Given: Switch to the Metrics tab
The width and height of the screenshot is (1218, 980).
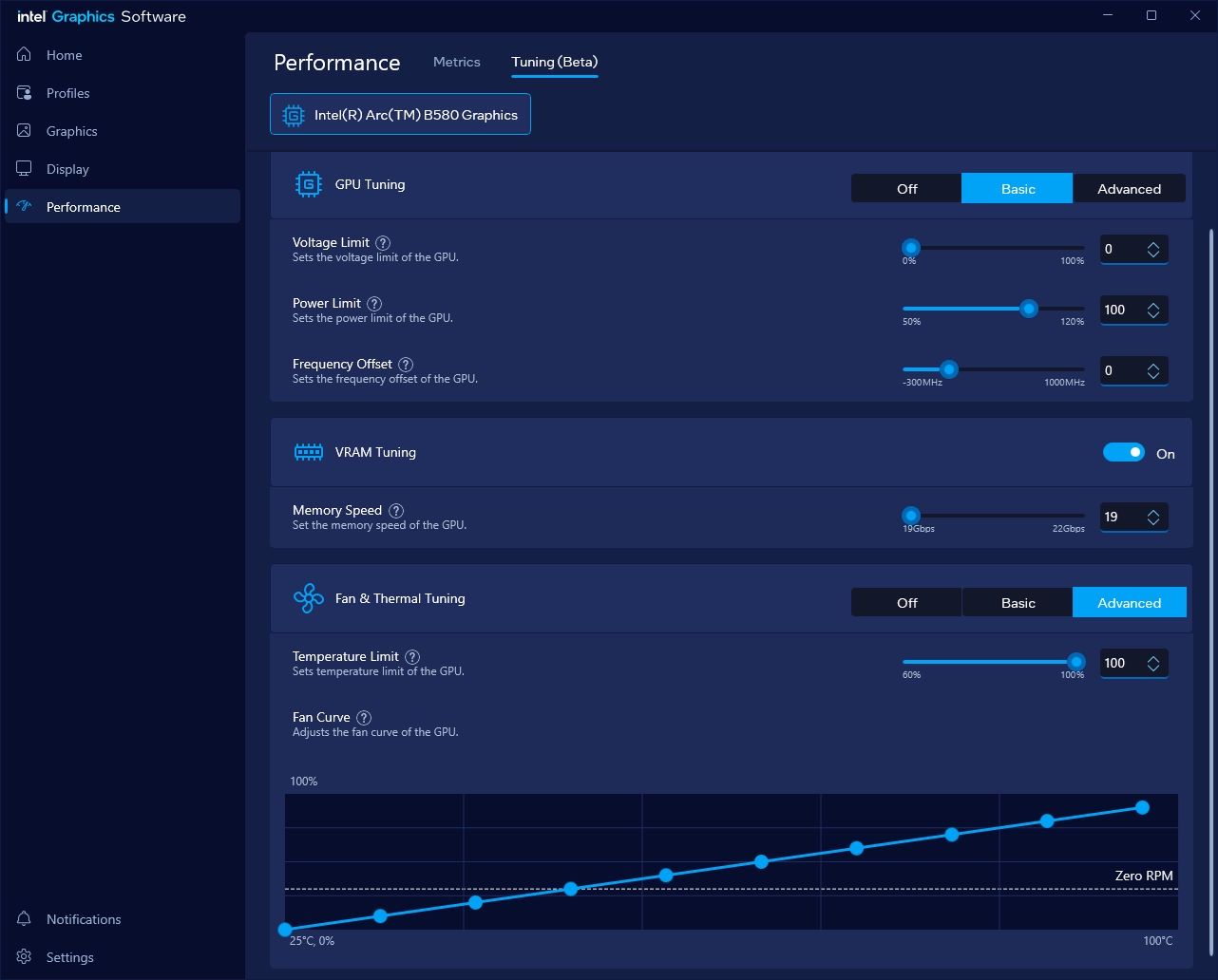Looking at the screenshot, I should click(457, 62).
